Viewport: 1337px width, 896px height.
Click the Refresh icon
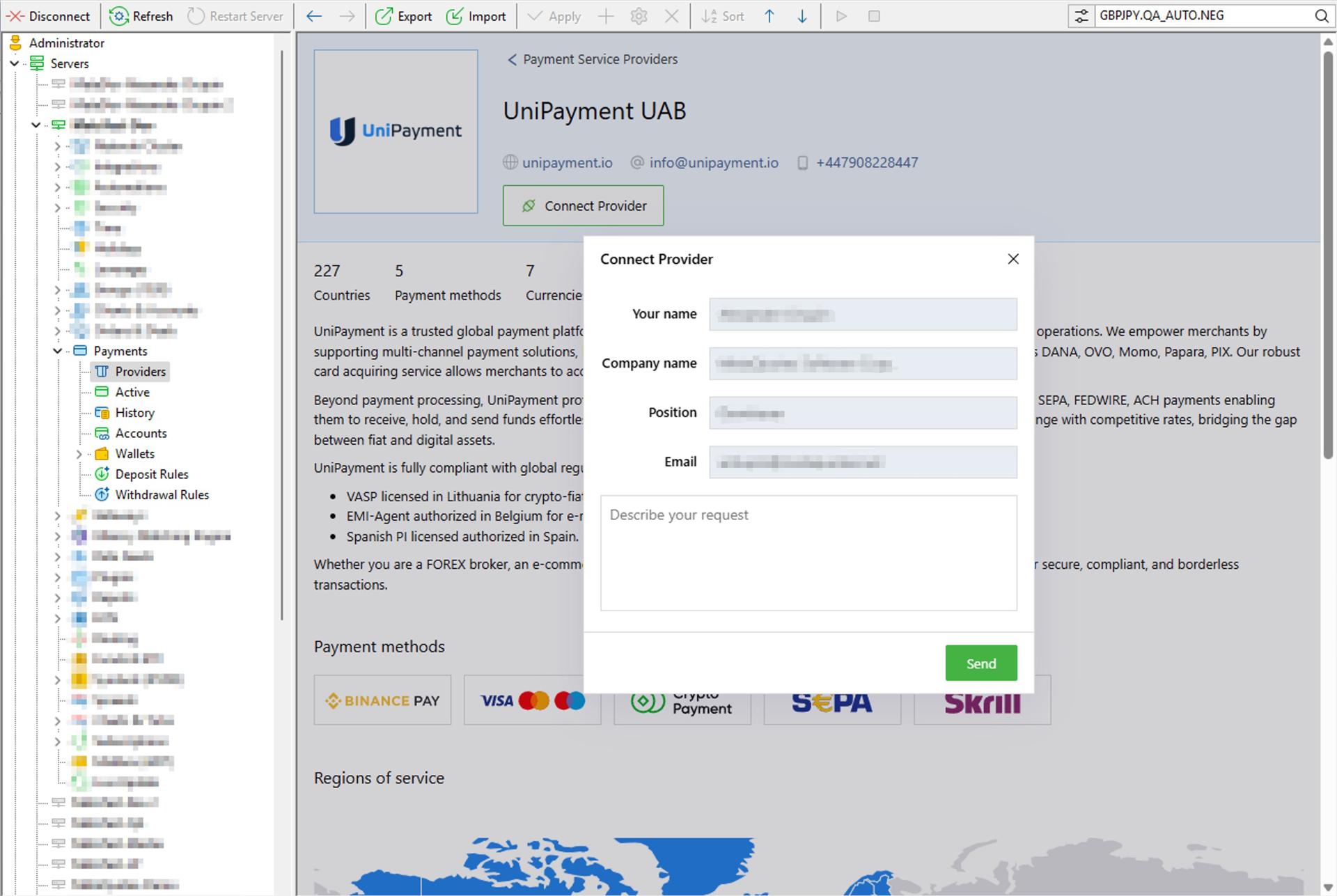pyautogui.click(x=118, y=15)
